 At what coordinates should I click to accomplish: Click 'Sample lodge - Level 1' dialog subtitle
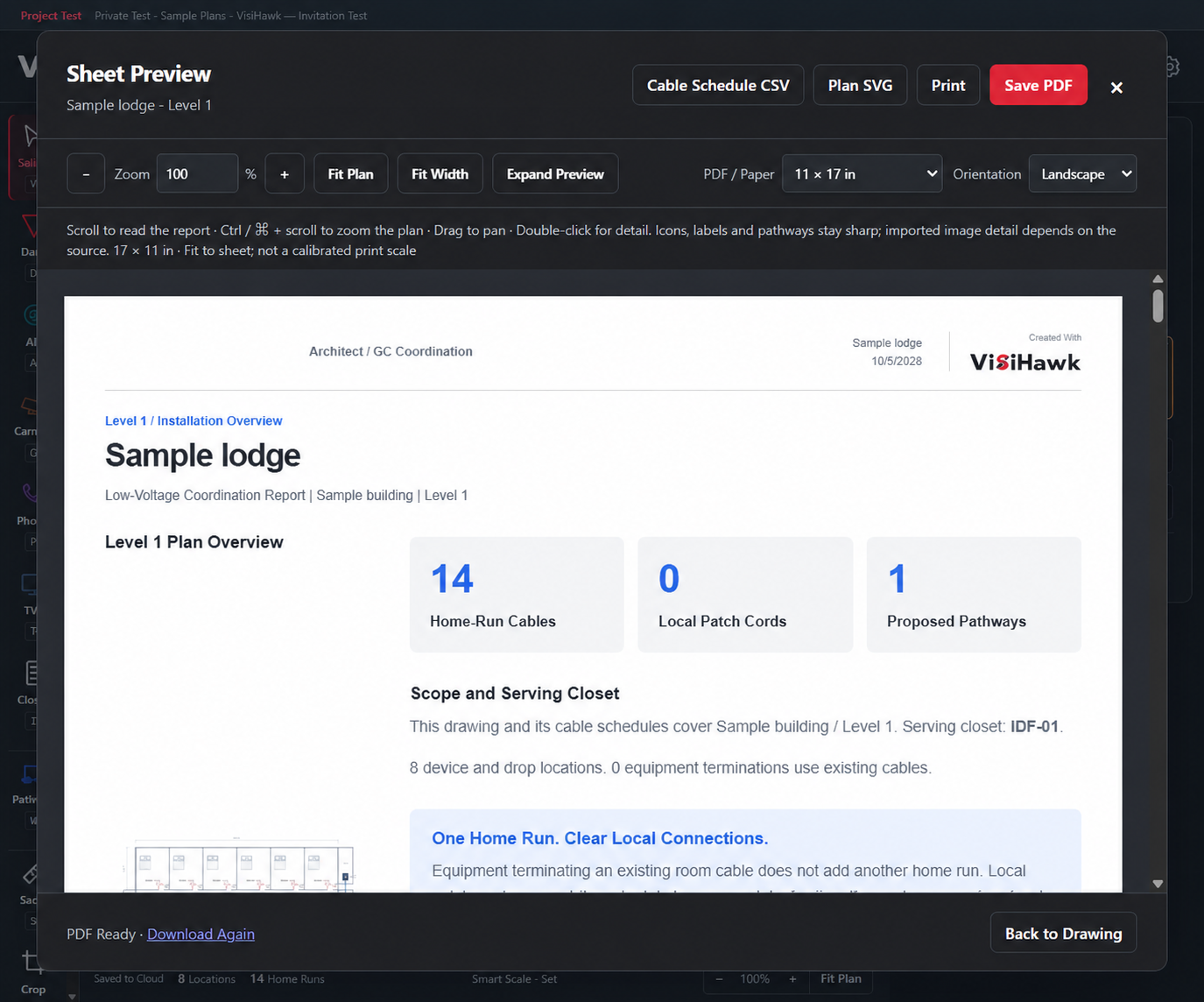click(x=139, y=105)
